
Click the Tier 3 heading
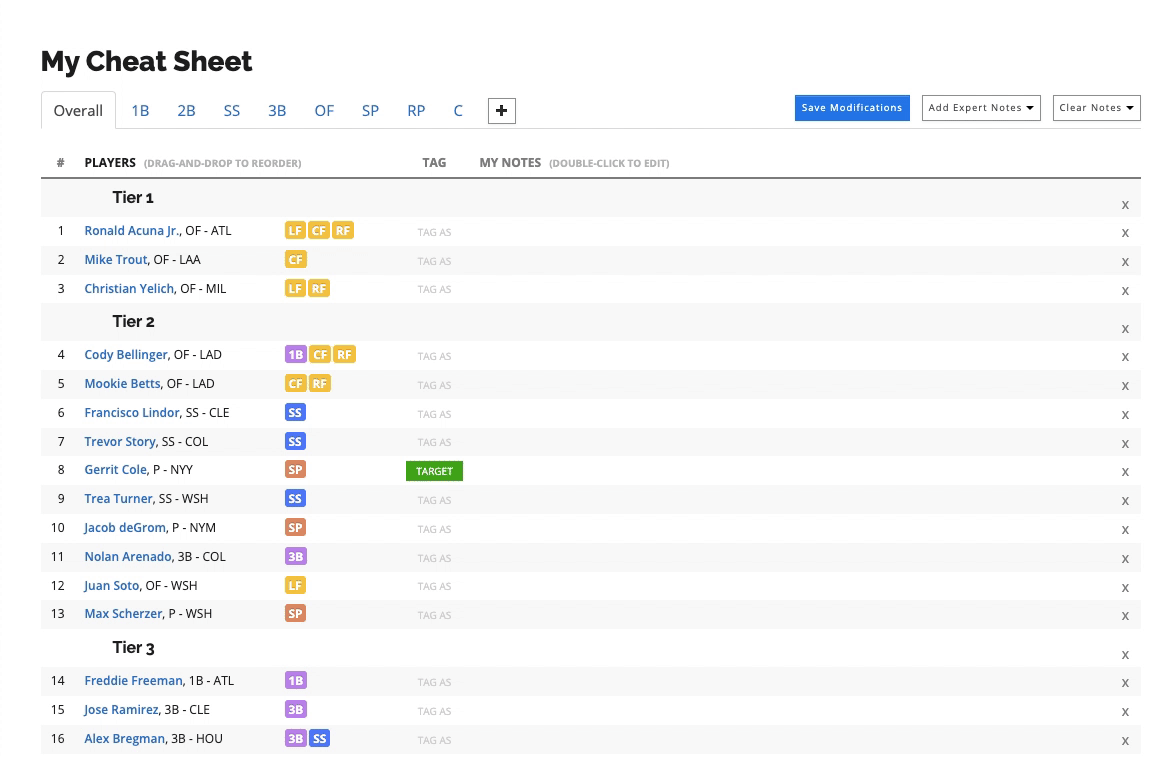133,648
